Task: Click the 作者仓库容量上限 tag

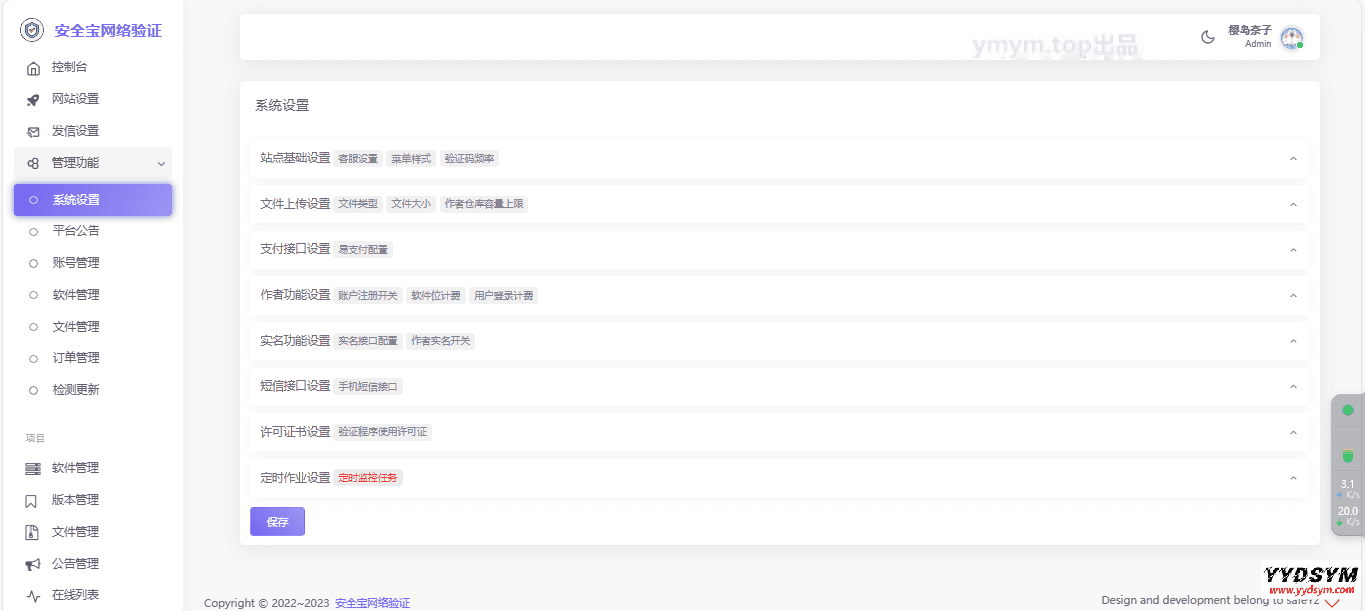Action: [x=484, y=204]
